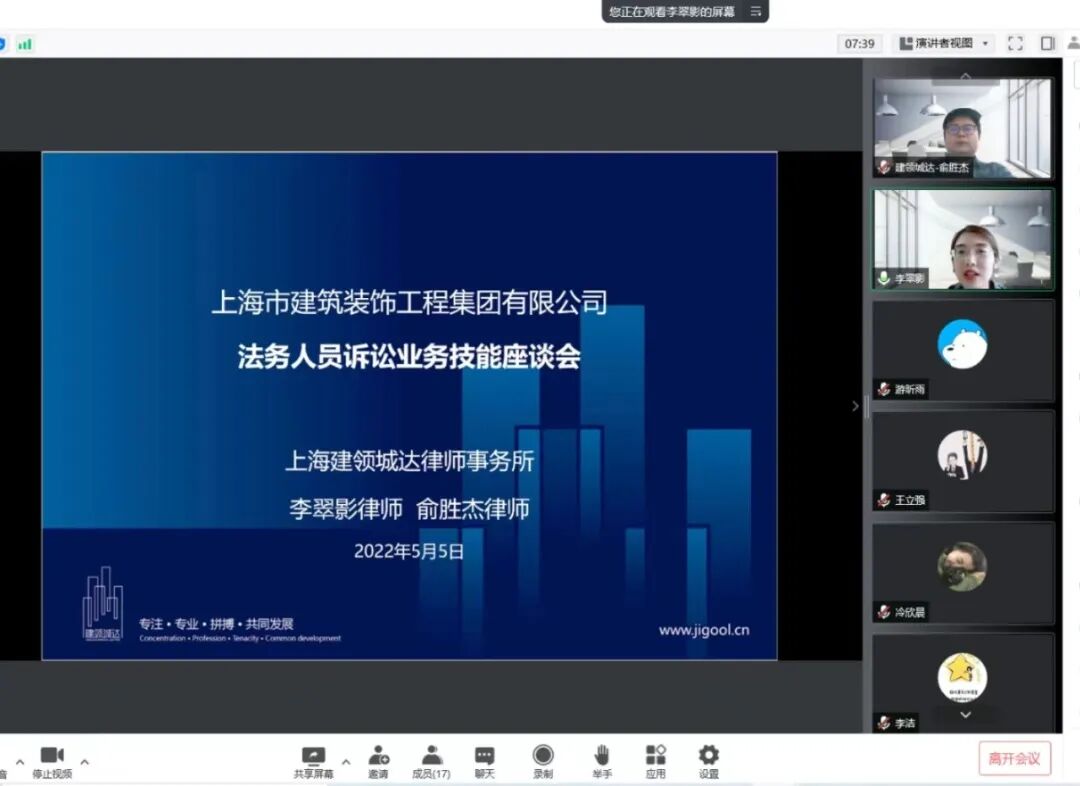This screenshot has width=1080, height=786.
Task: Click the meeting timer 07:39
Action: point(860,44)
